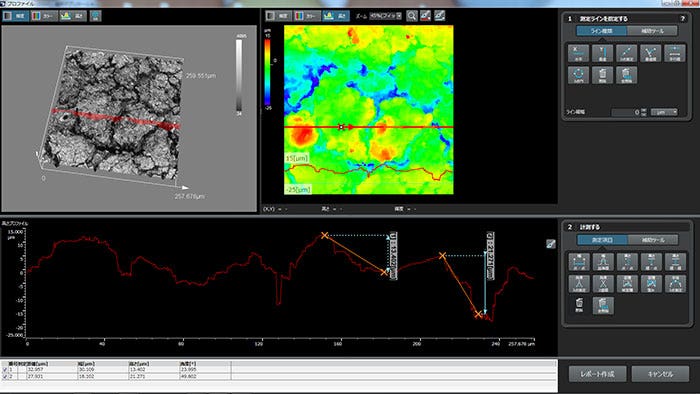The width and height of the screenshot is (700, 394).
Task: Click the 3D surface view preview
Action: pyautogui.click(x=129, y=118)
